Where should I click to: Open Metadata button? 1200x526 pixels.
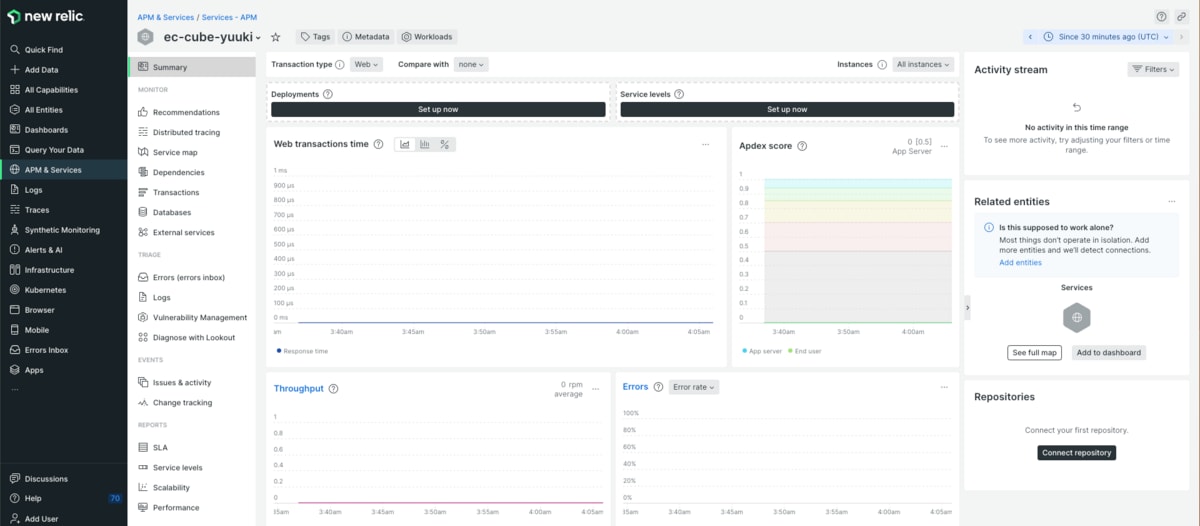pyautogui.click(x=365, y=37)
